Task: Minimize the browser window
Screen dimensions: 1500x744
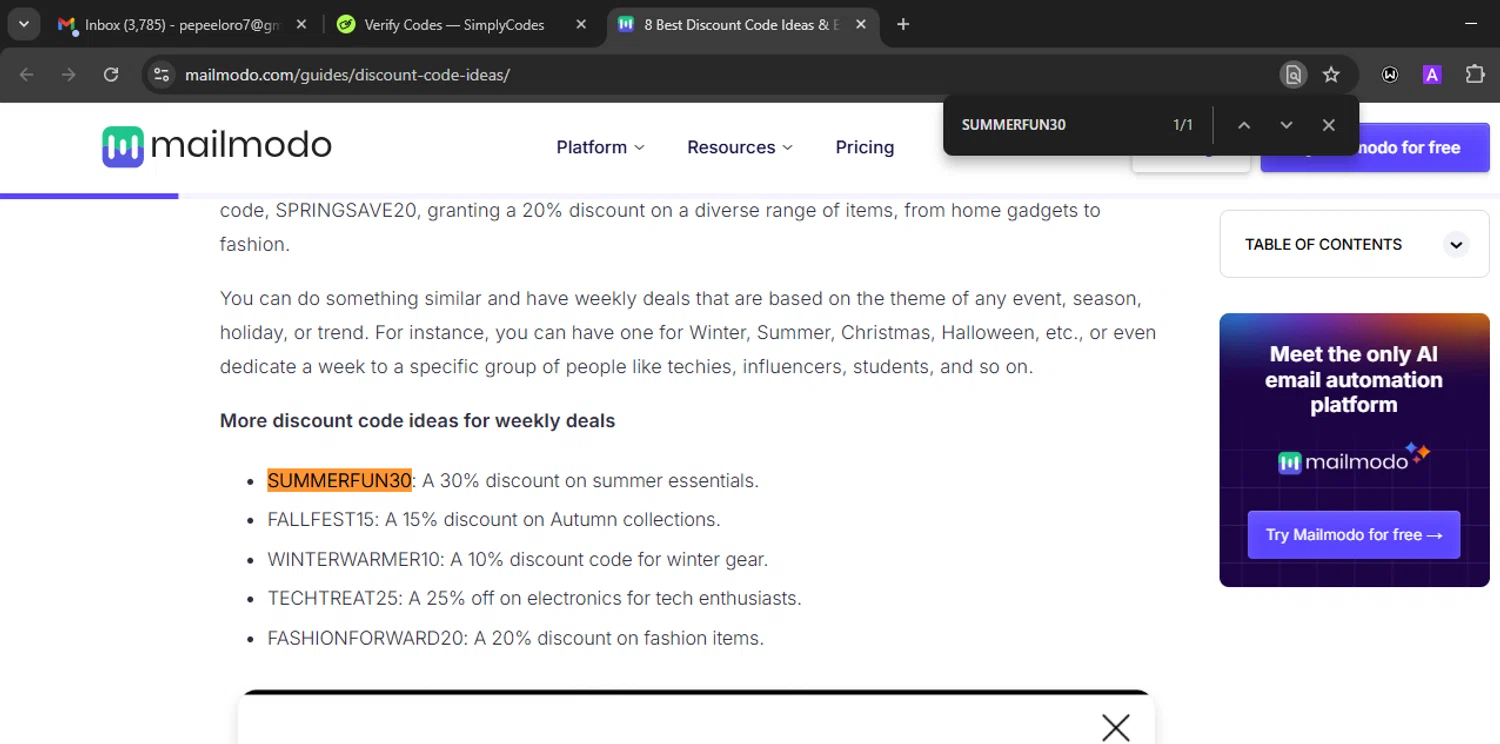Action: pyautogui.click(x=1470, y=24)
